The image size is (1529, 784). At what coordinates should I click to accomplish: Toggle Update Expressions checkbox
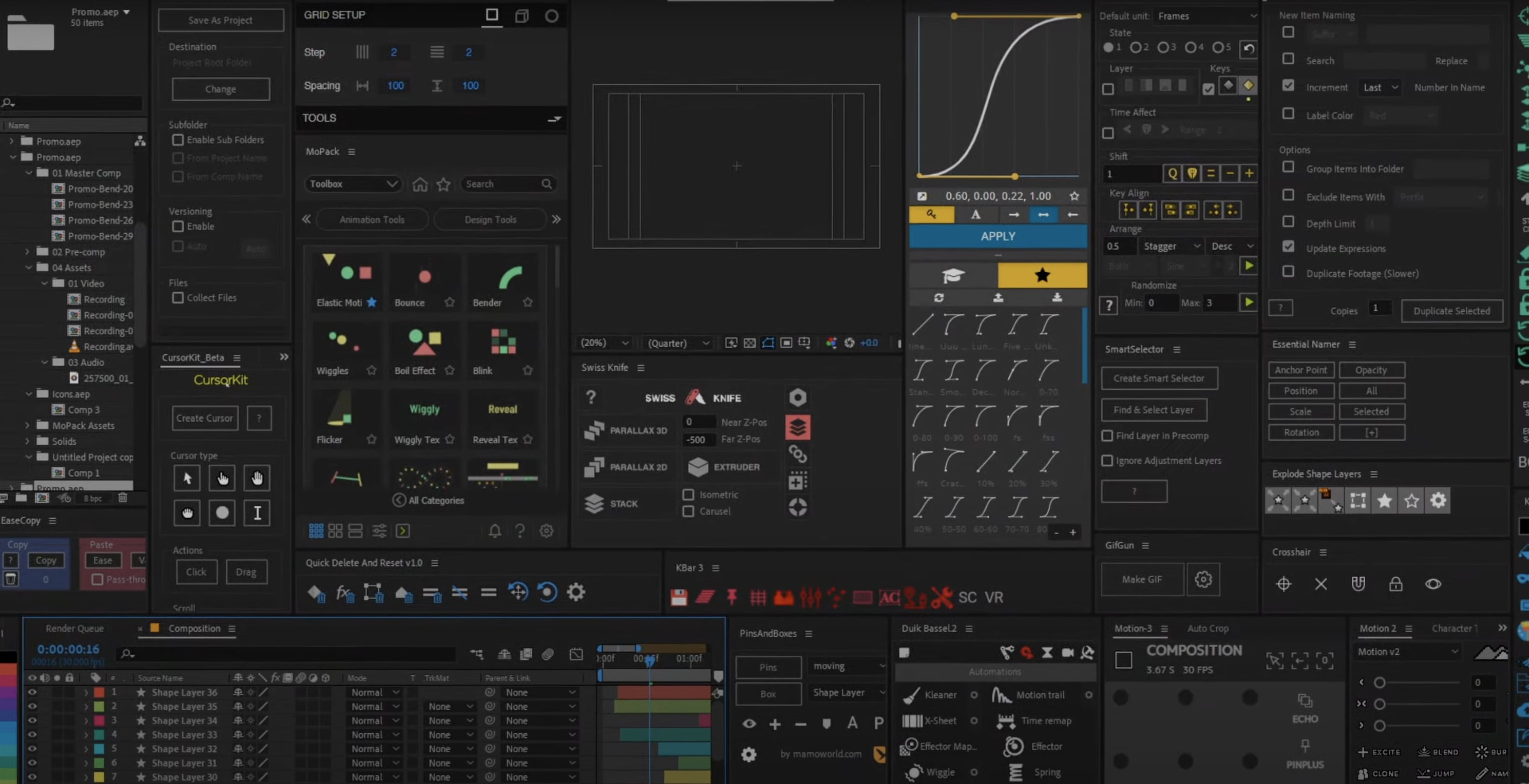1288,247
